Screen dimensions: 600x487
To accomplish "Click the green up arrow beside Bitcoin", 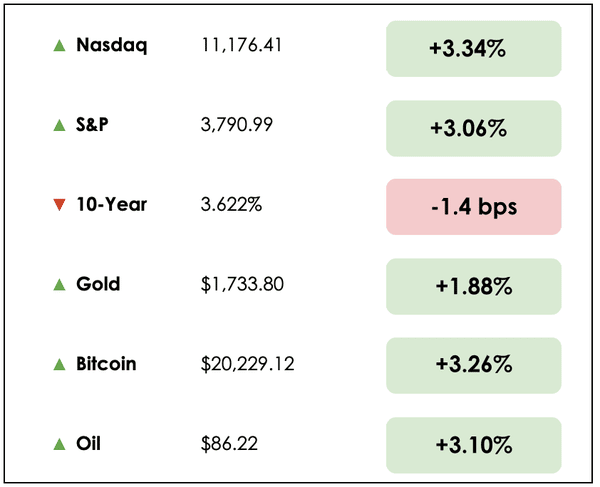I will click(59, 365).
